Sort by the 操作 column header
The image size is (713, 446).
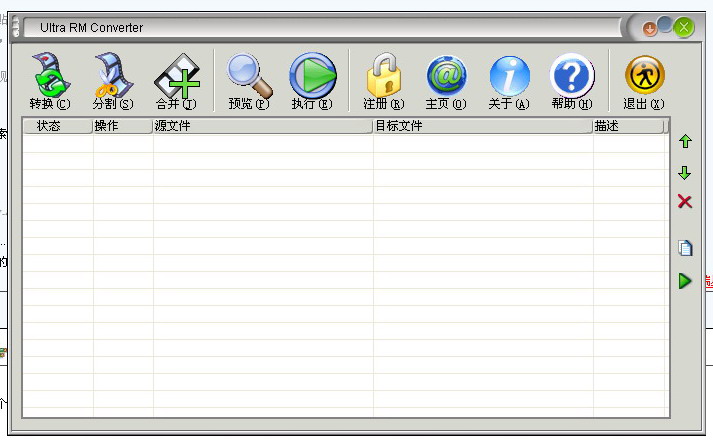(123, 126)
